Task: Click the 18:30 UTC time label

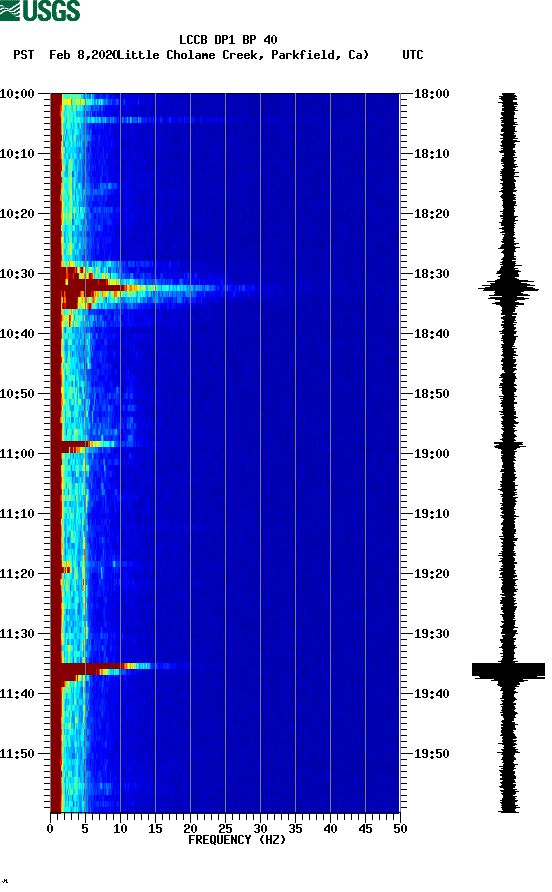Action: coord(432,274)
